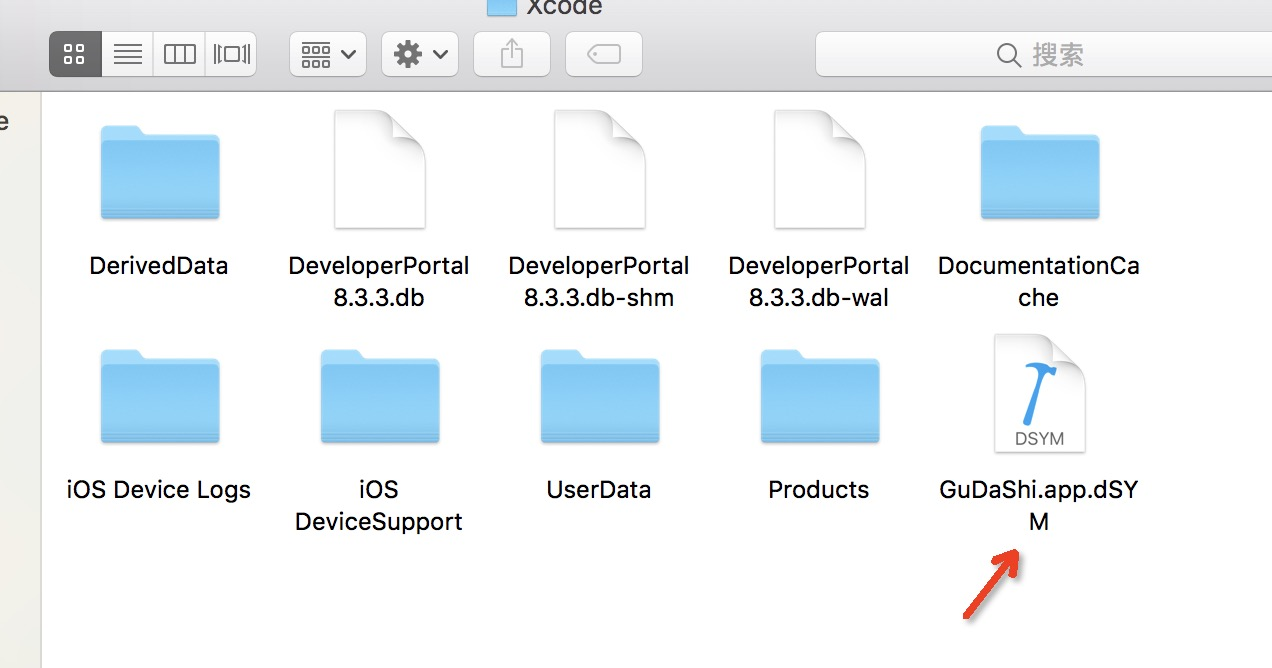This screenshot has height=668, width=1272.
Task: Open the item arrangement dropdown
Action: (x=328, y=54)
